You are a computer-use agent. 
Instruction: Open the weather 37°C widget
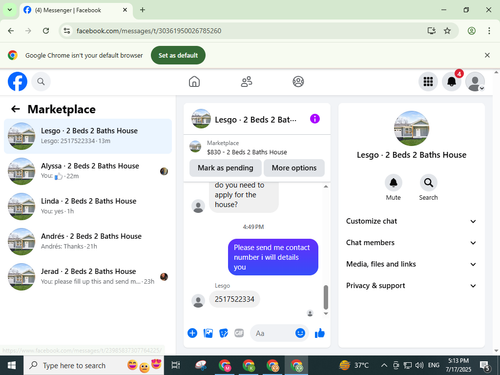pos(354,365)
